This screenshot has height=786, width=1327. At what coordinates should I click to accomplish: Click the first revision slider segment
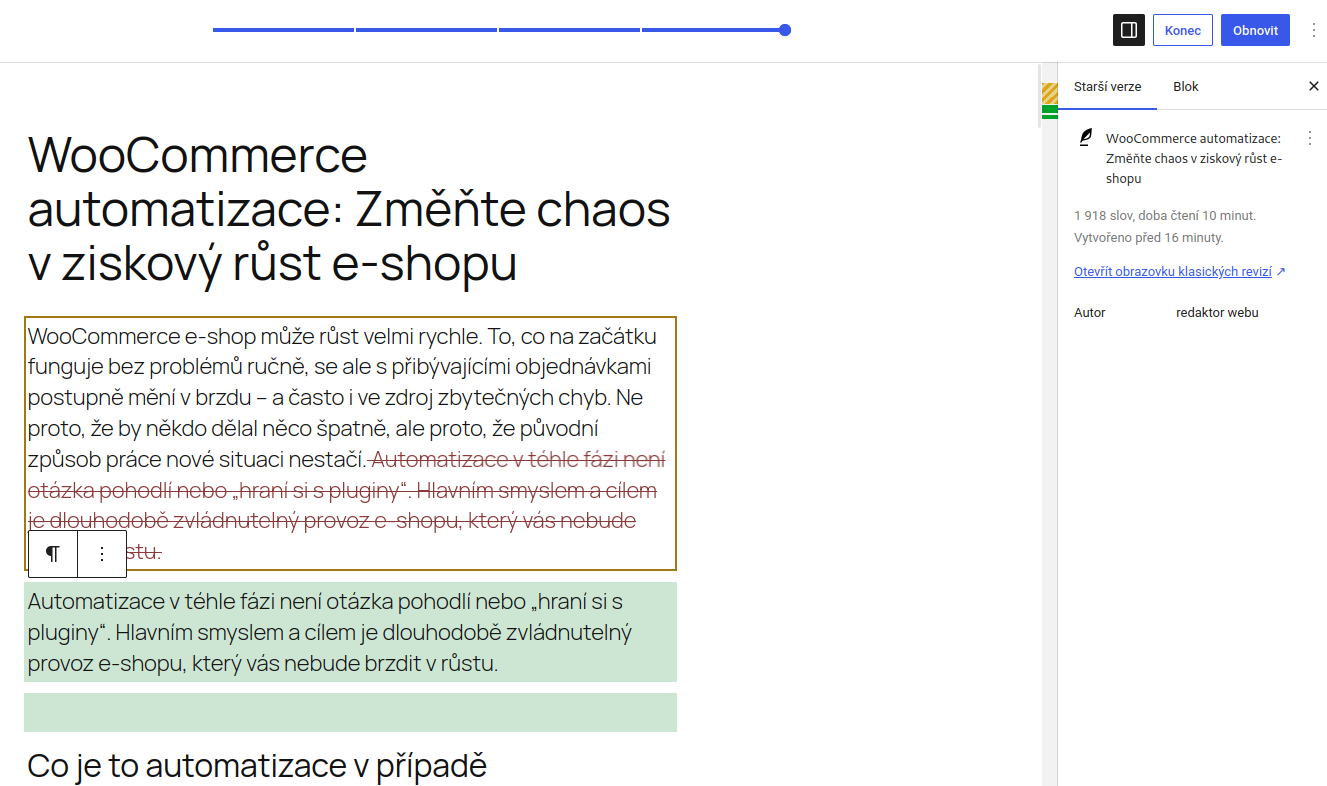tap(284, 30)
